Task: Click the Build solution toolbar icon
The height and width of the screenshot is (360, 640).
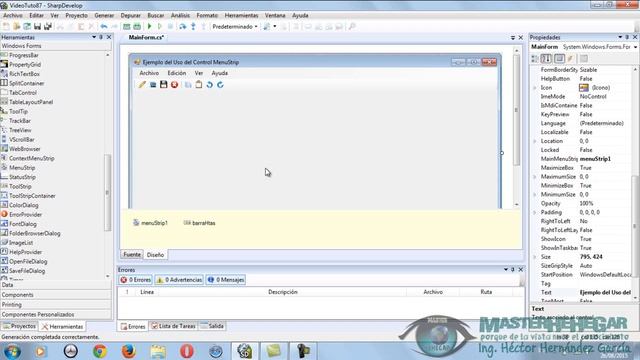Action: coord(127,27)
